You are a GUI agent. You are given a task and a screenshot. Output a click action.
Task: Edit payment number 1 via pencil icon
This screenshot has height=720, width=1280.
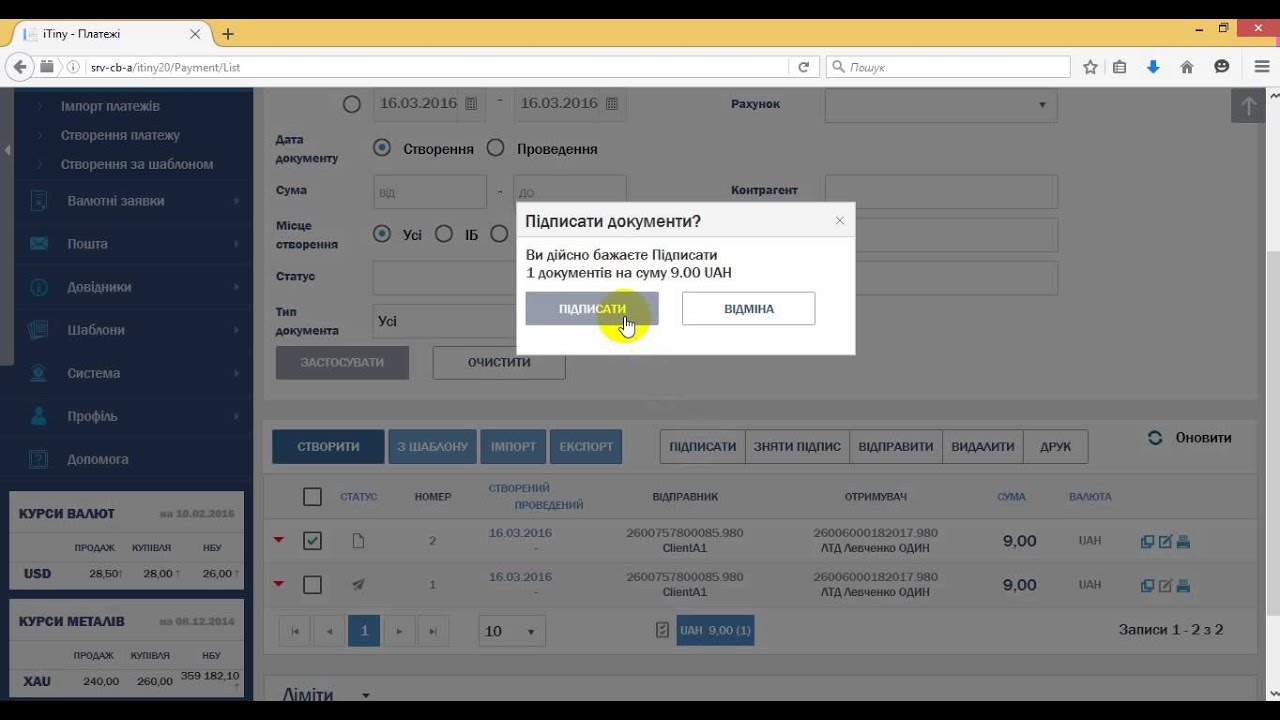pos(1165,586)
